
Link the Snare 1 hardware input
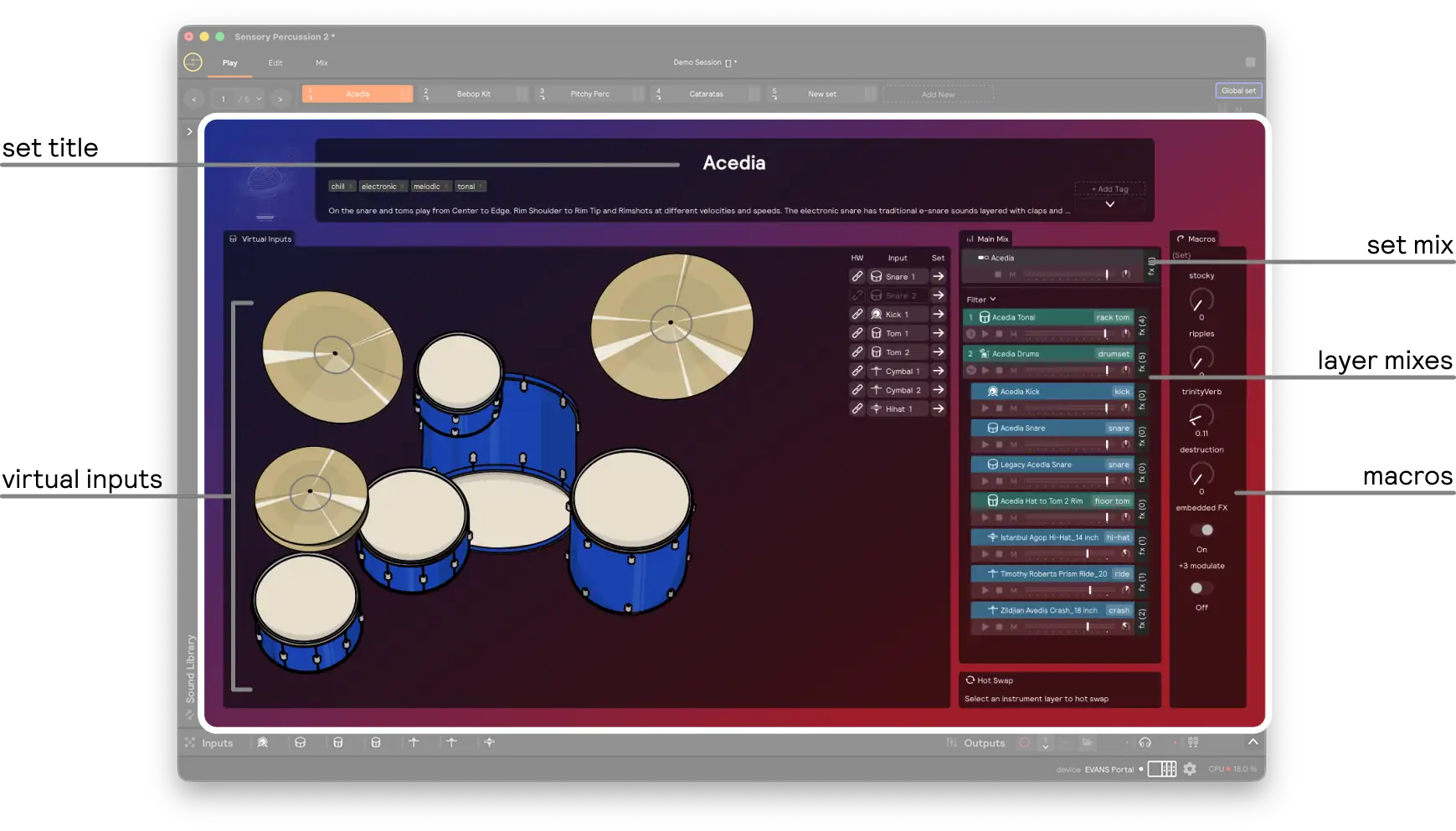pos(857,276)
